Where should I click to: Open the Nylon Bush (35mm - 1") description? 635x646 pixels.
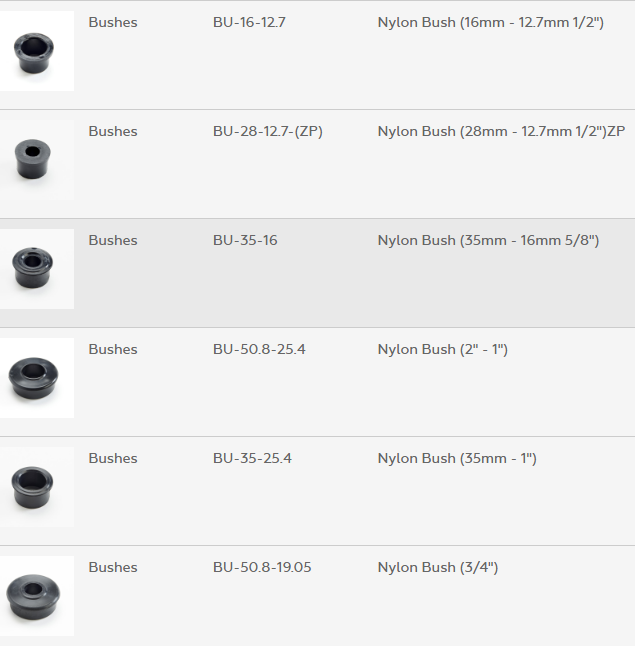[x=457, y=458]
